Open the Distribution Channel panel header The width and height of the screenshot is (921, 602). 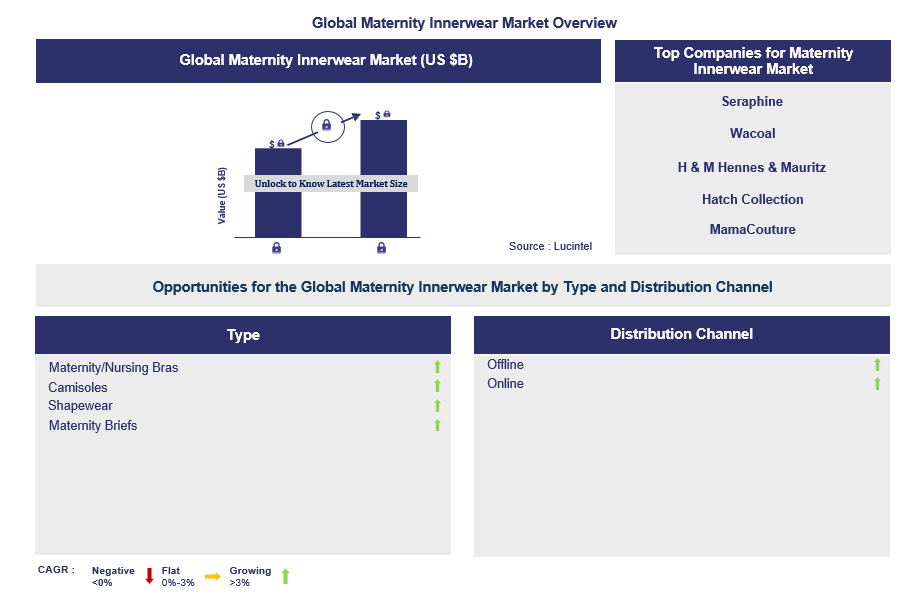681,334
